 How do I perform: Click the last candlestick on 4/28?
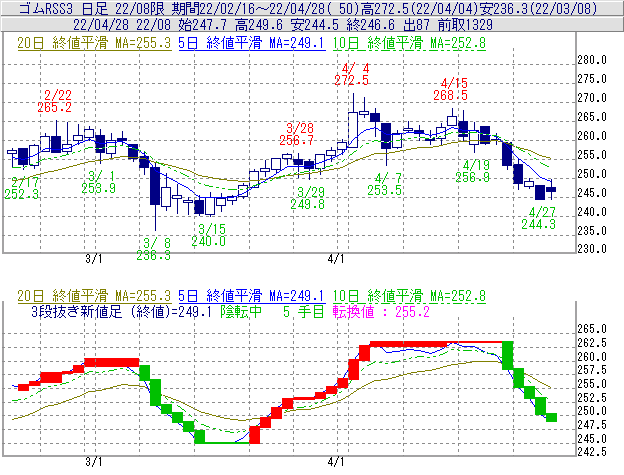(551, 189)
